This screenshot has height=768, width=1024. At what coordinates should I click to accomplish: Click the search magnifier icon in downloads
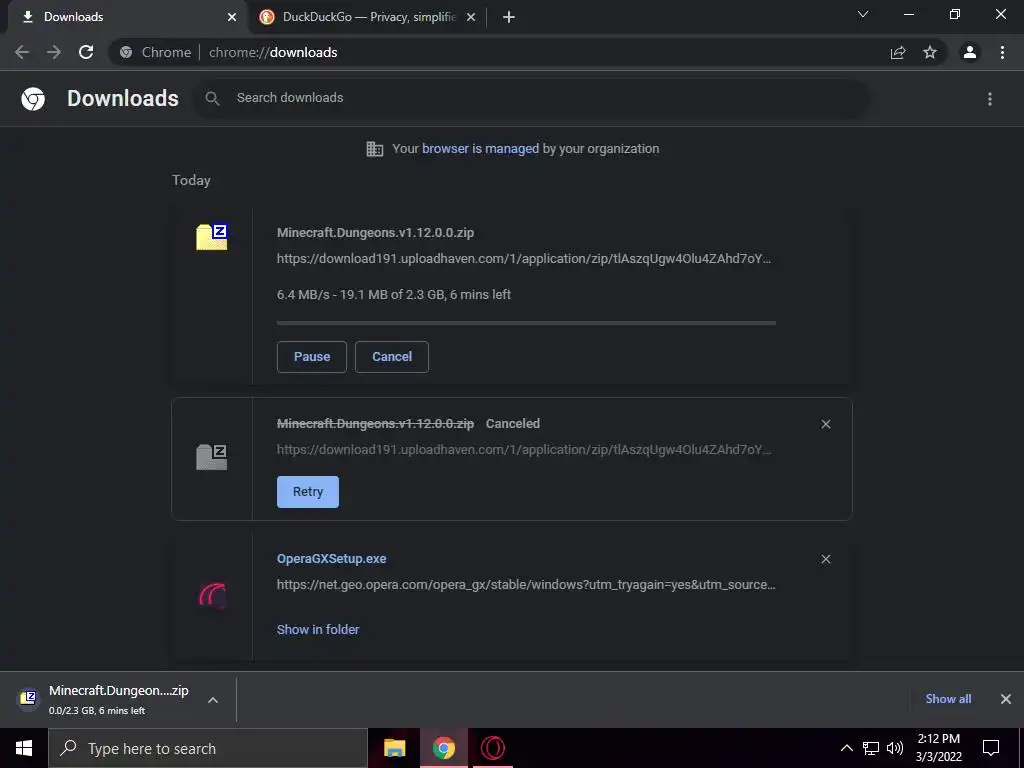click(x=212, y=98)
